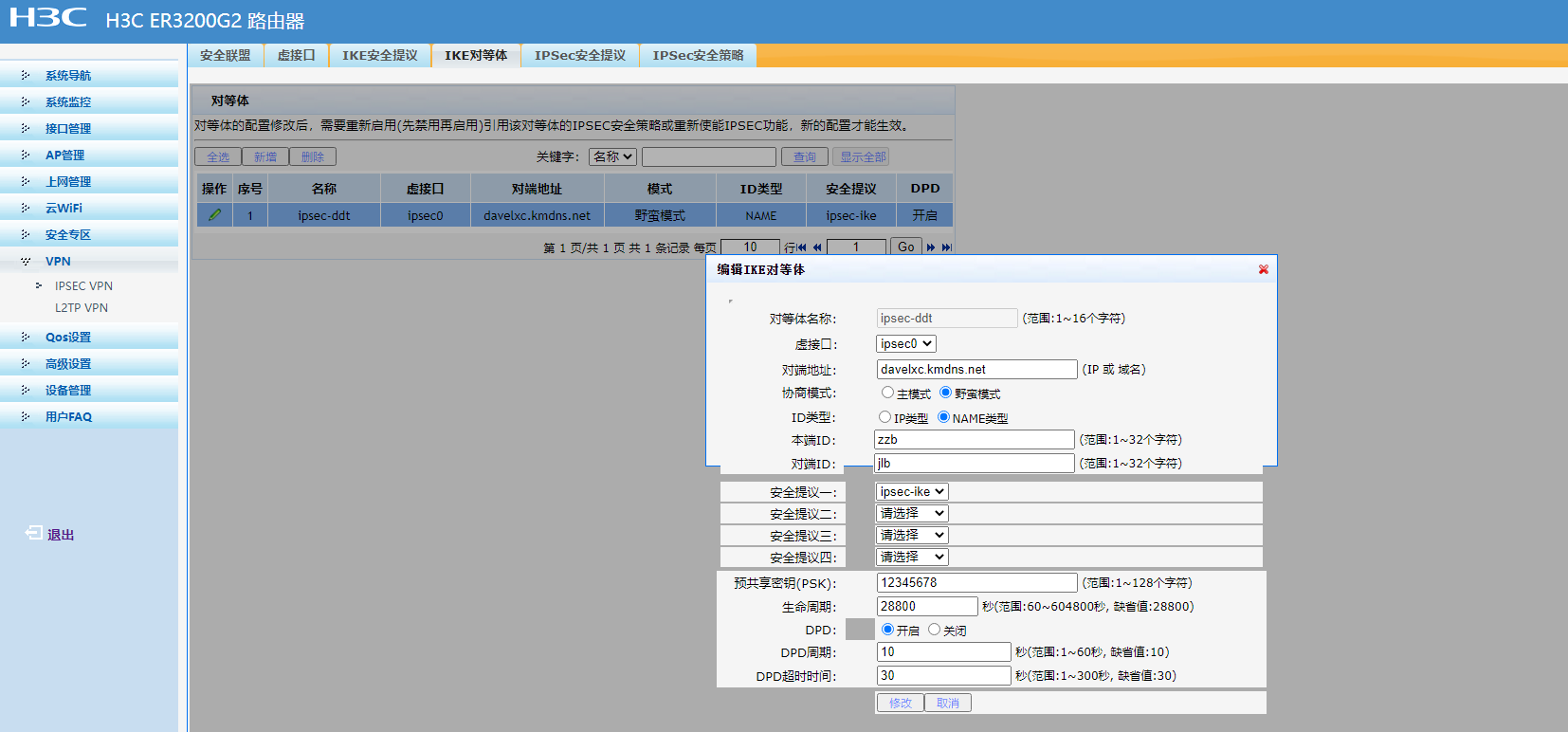This screenshot has height=732, width=1568.
Task: Click the 修改 button to save changes
Action: pos(900,704)
